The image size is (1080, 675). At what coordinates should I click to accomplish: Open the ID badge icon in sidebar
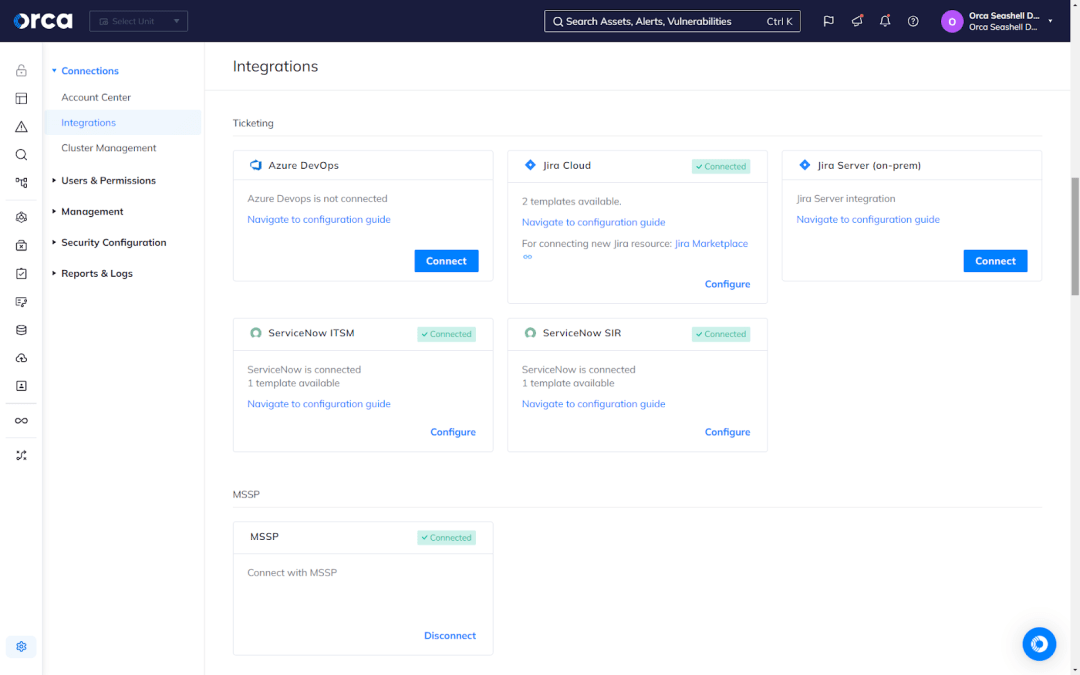coord(21,386)
